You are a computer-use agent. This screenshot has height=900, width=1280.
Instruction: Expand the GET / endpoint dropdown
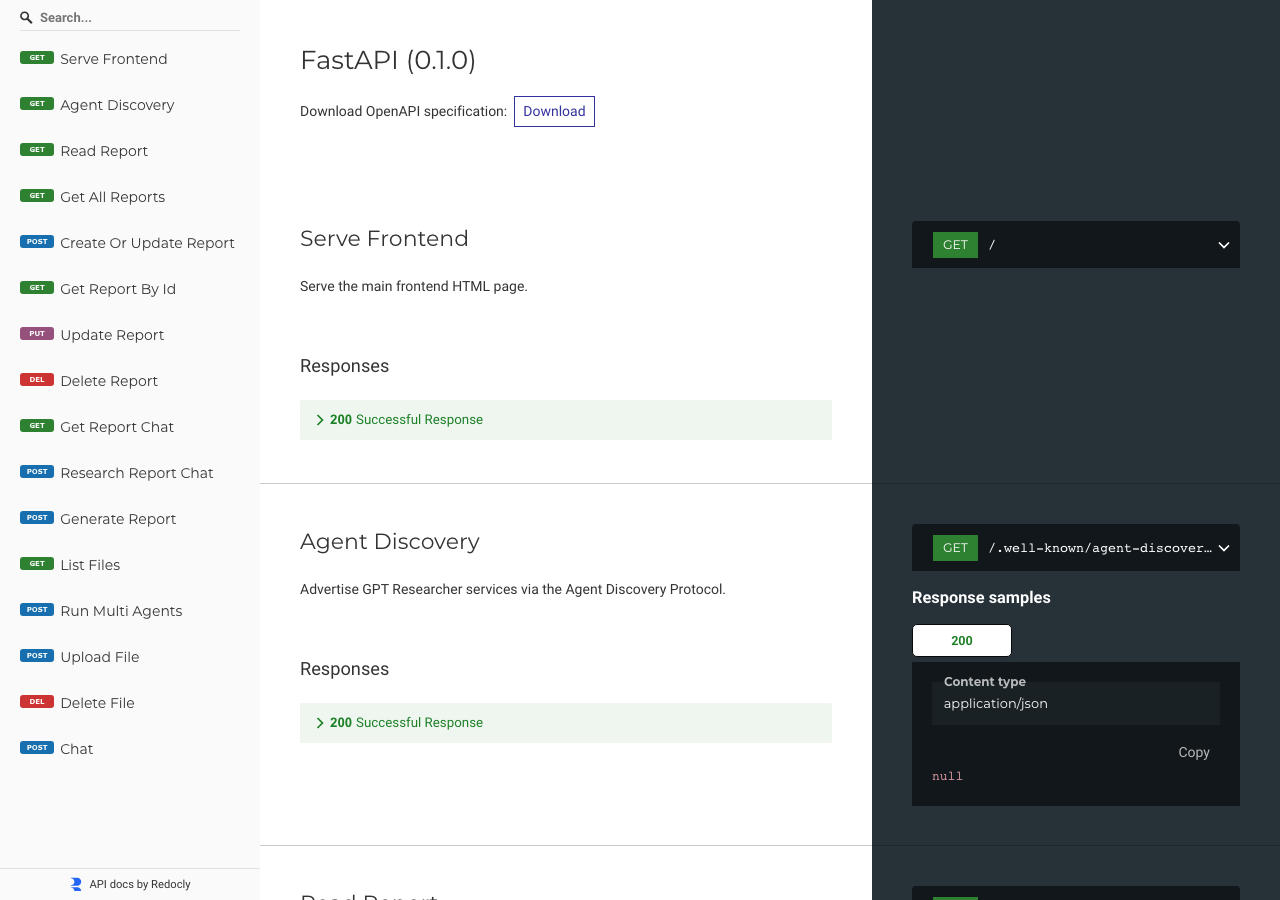[x=1076, y=245]
